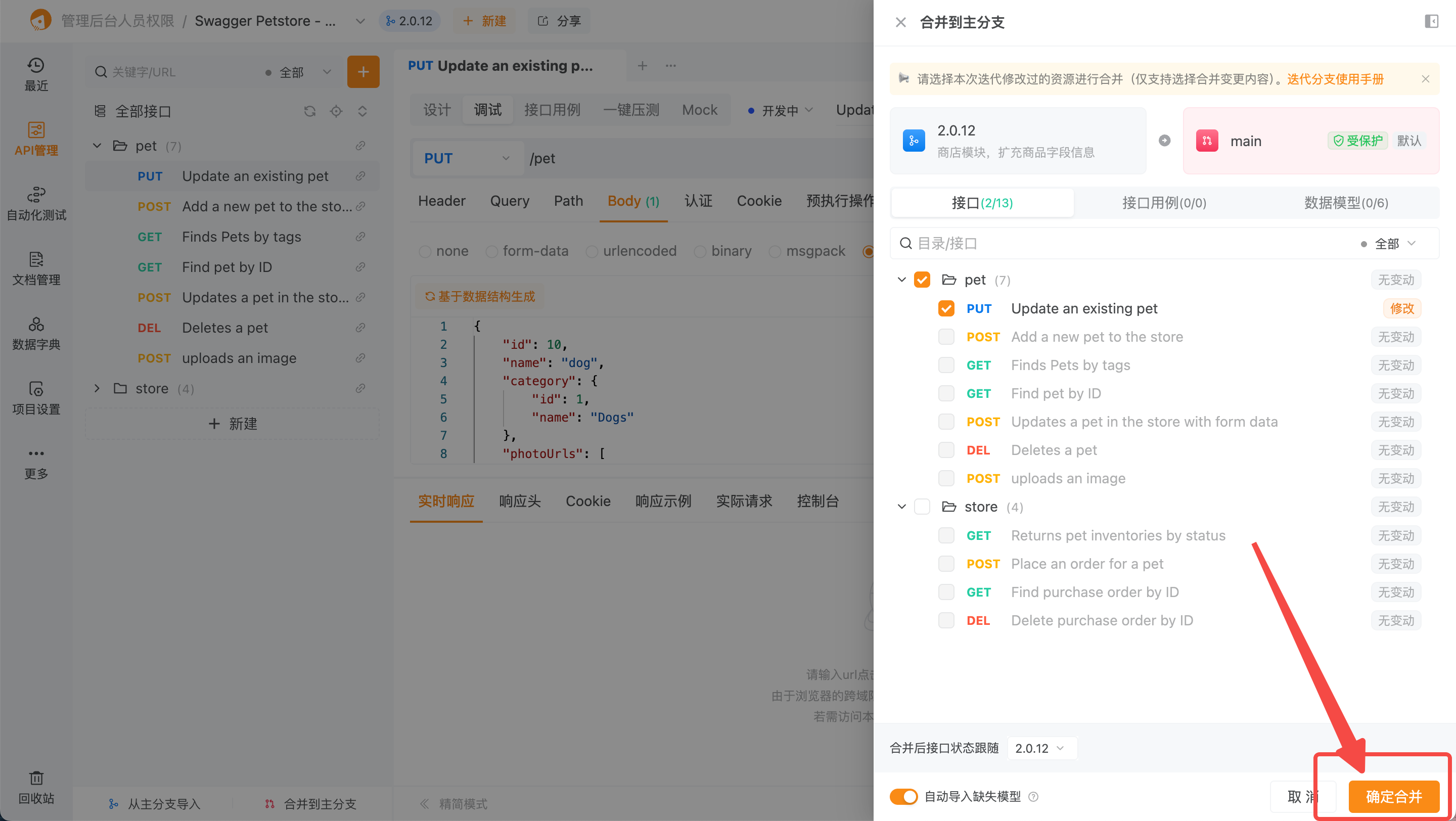Open 数据字典 in the sidebar

click(x=36, y=333)
